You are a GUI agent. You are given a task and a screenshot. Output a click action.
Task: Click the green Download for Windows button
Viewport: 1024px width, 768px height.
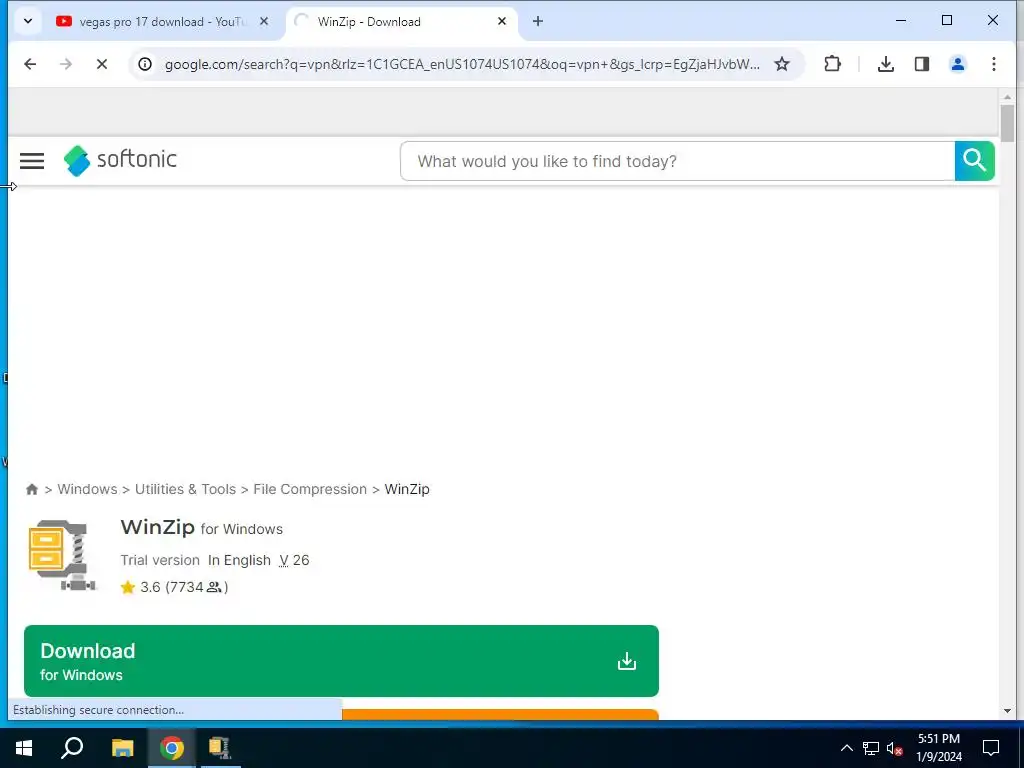(x=341, y=661)
